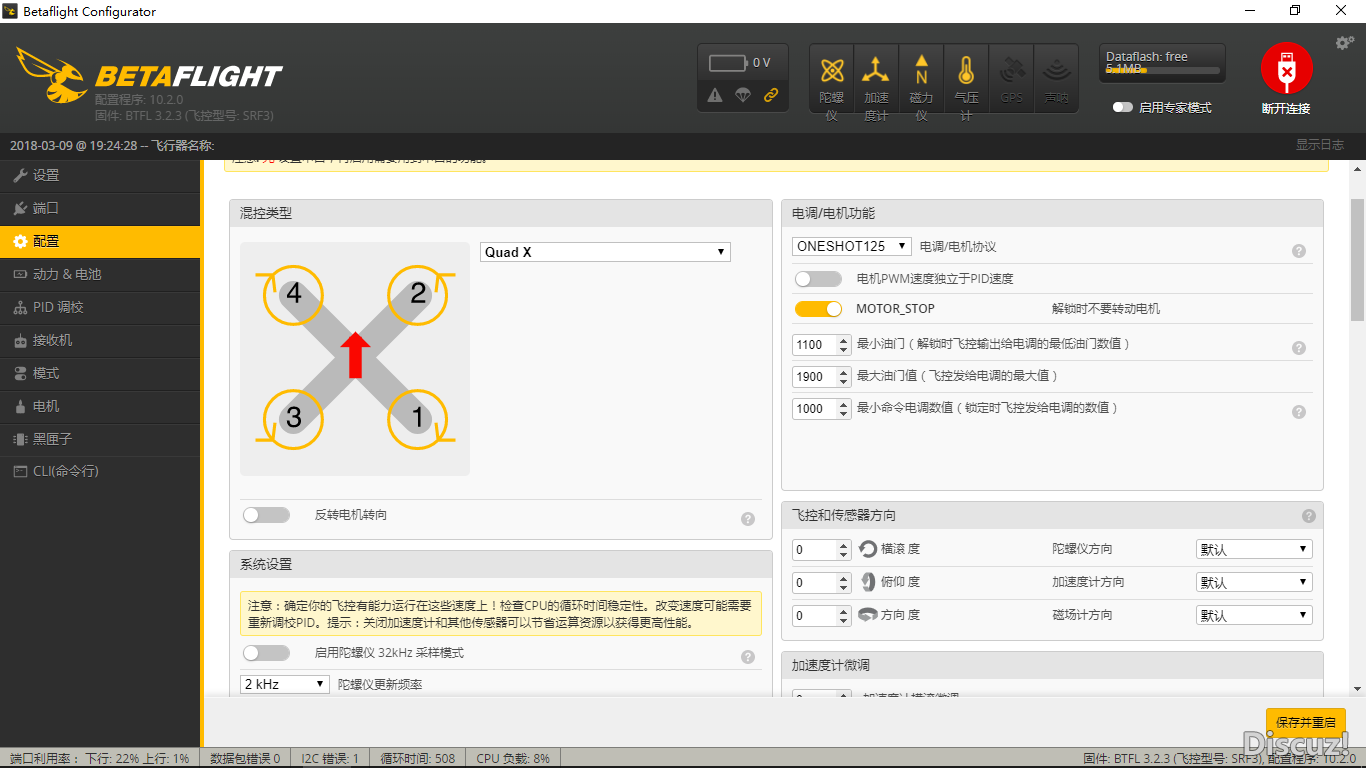Open the 加速度计方向 dropdown
Screen dimensions: 1366x768
pyautogui.click(x=1254, y=582)
